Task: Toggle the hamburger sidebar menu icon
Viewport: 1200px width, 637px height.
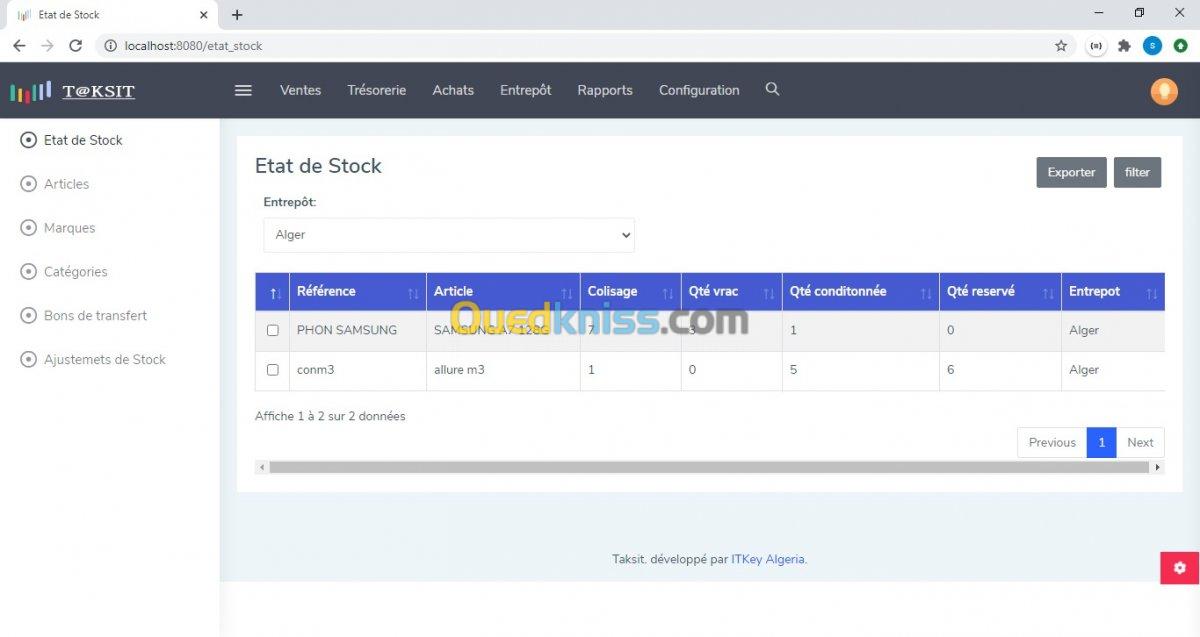Action: [x=243, y=90]
